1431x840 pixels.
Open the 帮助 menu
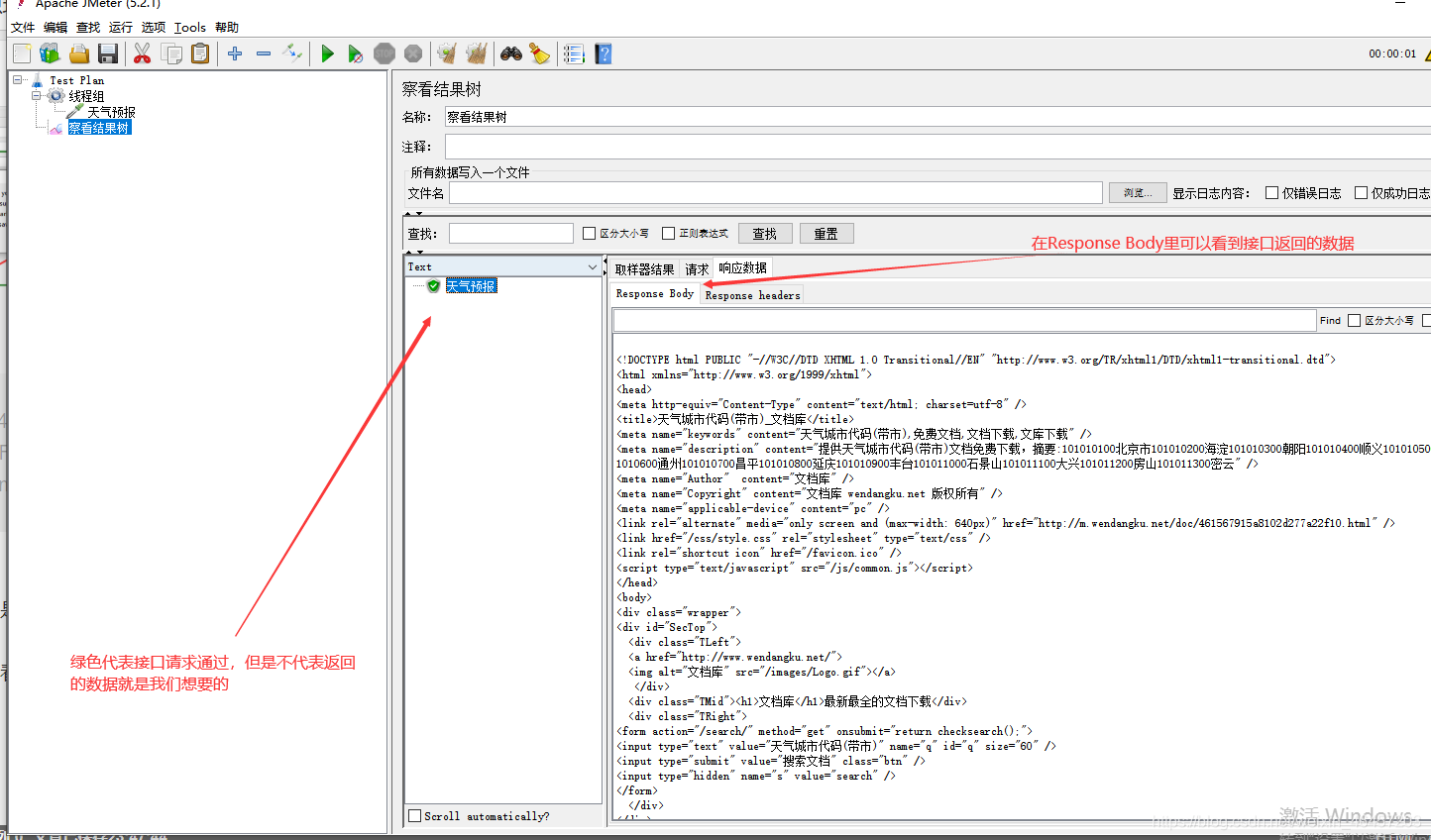point(227,28)
